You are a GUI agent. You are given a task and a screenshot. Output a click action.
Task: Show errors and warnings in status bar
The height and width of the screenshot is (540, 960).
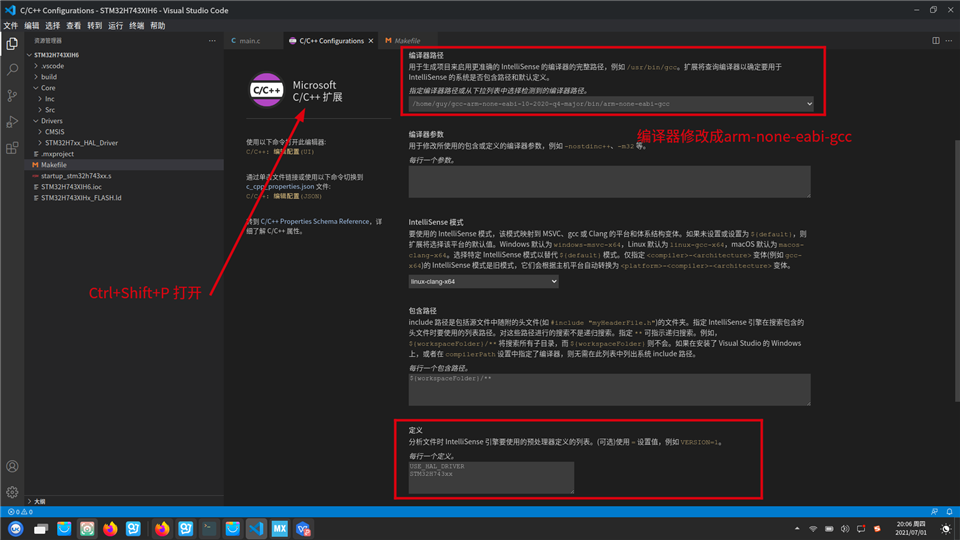pyautogui.click(x=20, y=511)
